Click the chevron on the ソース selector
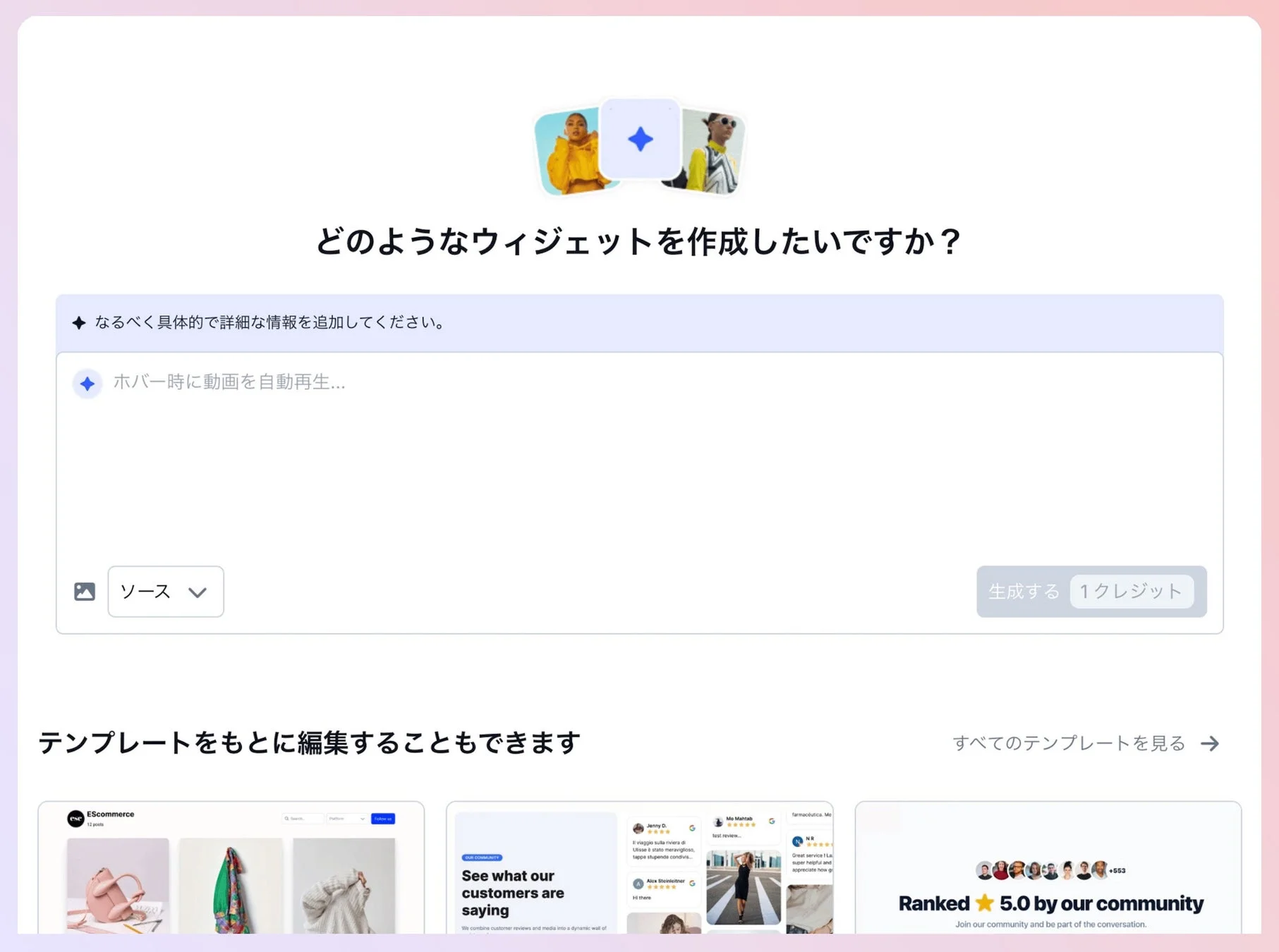Image resolution: width=1279 pixels, height=952 pixels. pyautogui.click(x=197, y=592)
